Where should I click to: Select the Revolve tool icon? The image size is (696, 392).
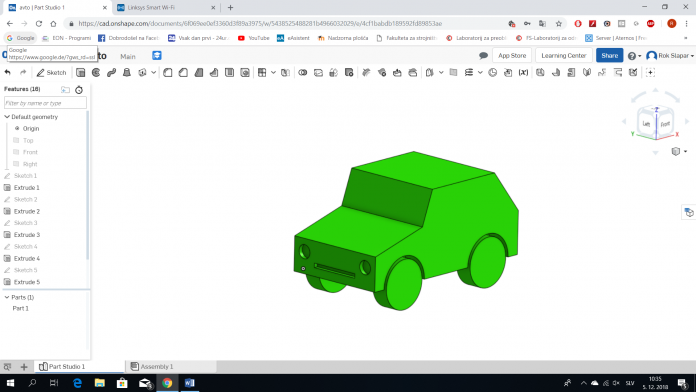(x=96, y=72)
